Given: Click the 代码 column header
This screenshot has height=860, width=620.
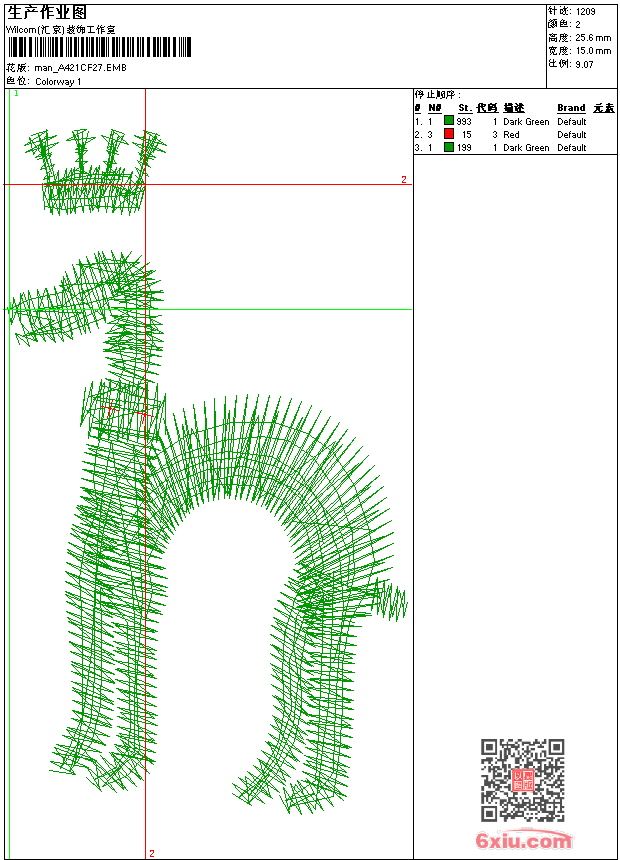Looking at the screenshot, I should click(487, 108).
